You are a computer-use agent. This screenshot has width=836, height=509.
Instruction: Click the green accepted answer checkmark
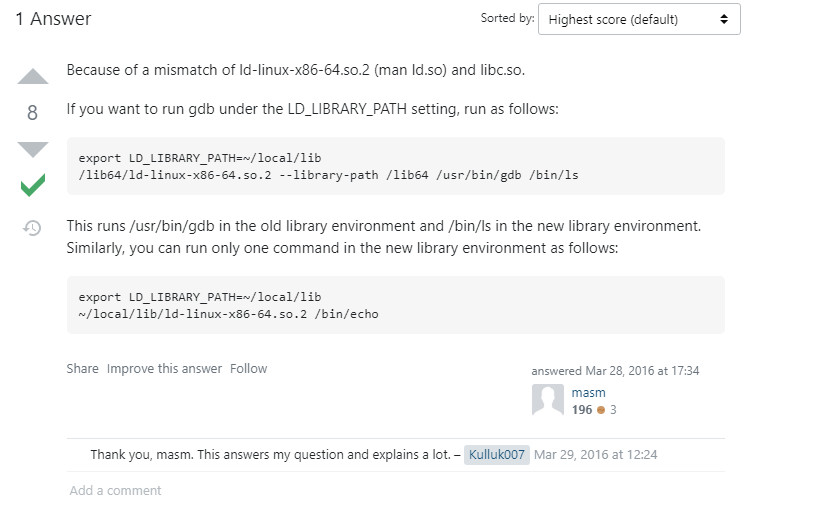coord(33,185)
